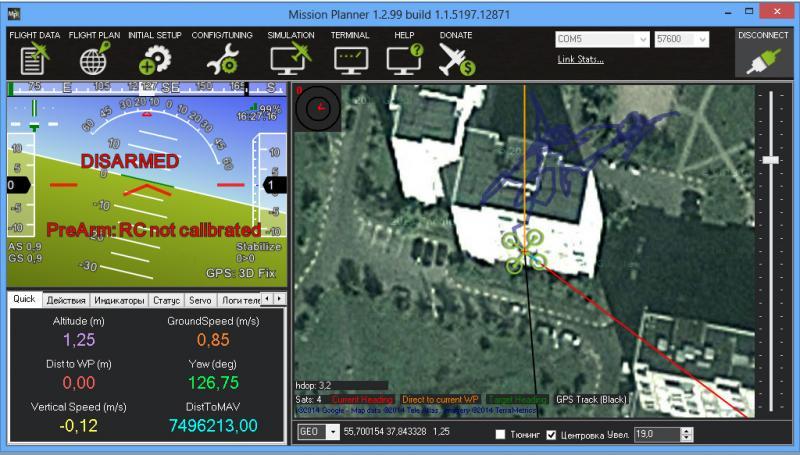Open the Link Stats link
Viewport: 800px width, 455px height.
[581, 60]
